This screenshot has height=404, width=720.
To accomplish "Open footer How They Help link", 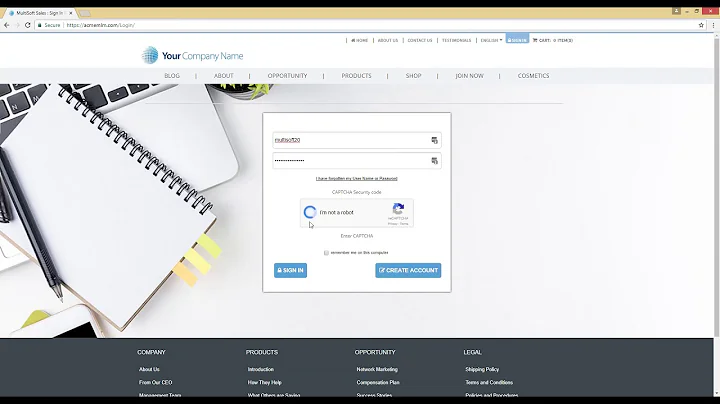I will coord(264,382).
